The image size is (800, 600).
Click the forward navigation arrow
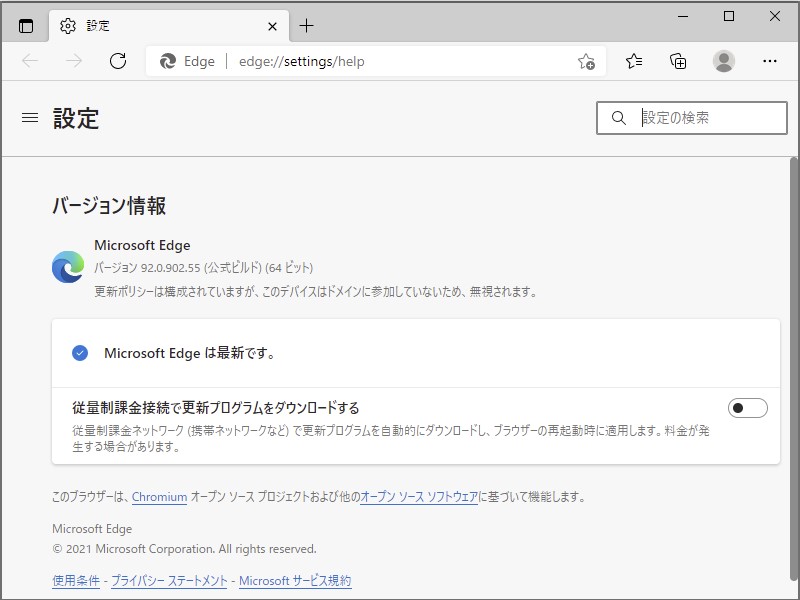(74, 61)
